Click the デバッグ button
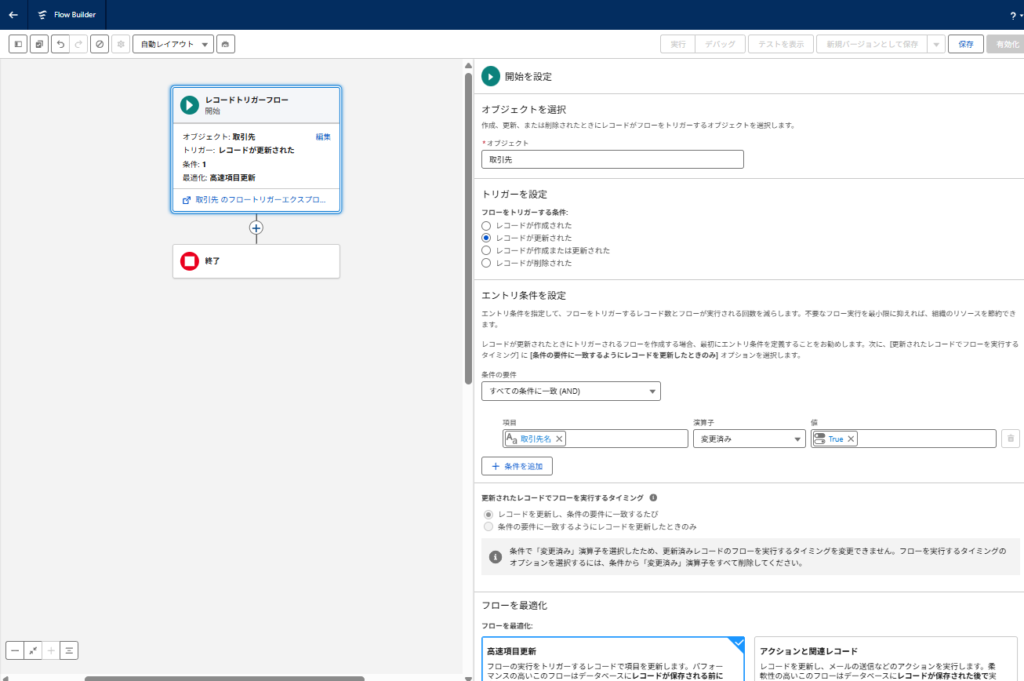1024x681 pixels. (720, 44)
